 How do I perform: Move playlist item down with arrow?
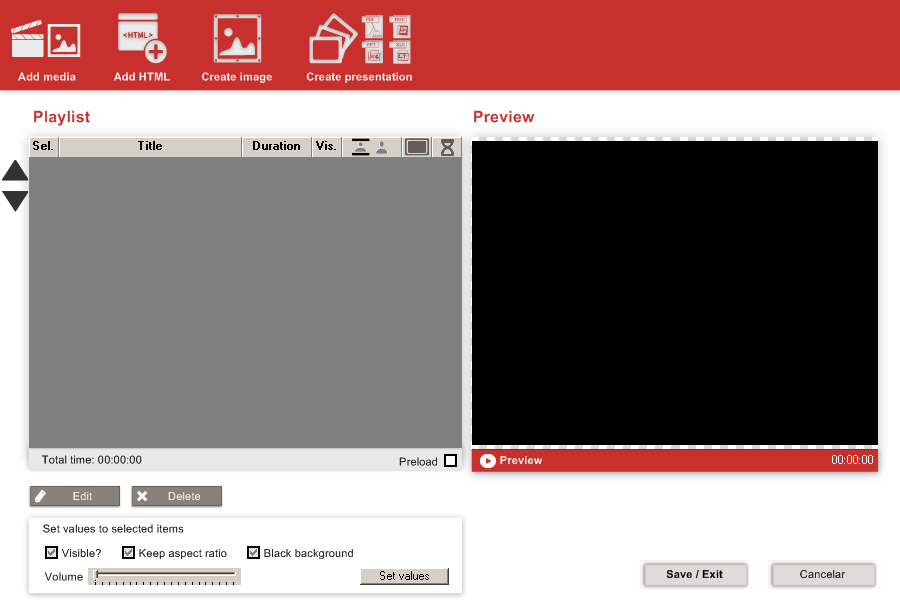click(15, 201)
